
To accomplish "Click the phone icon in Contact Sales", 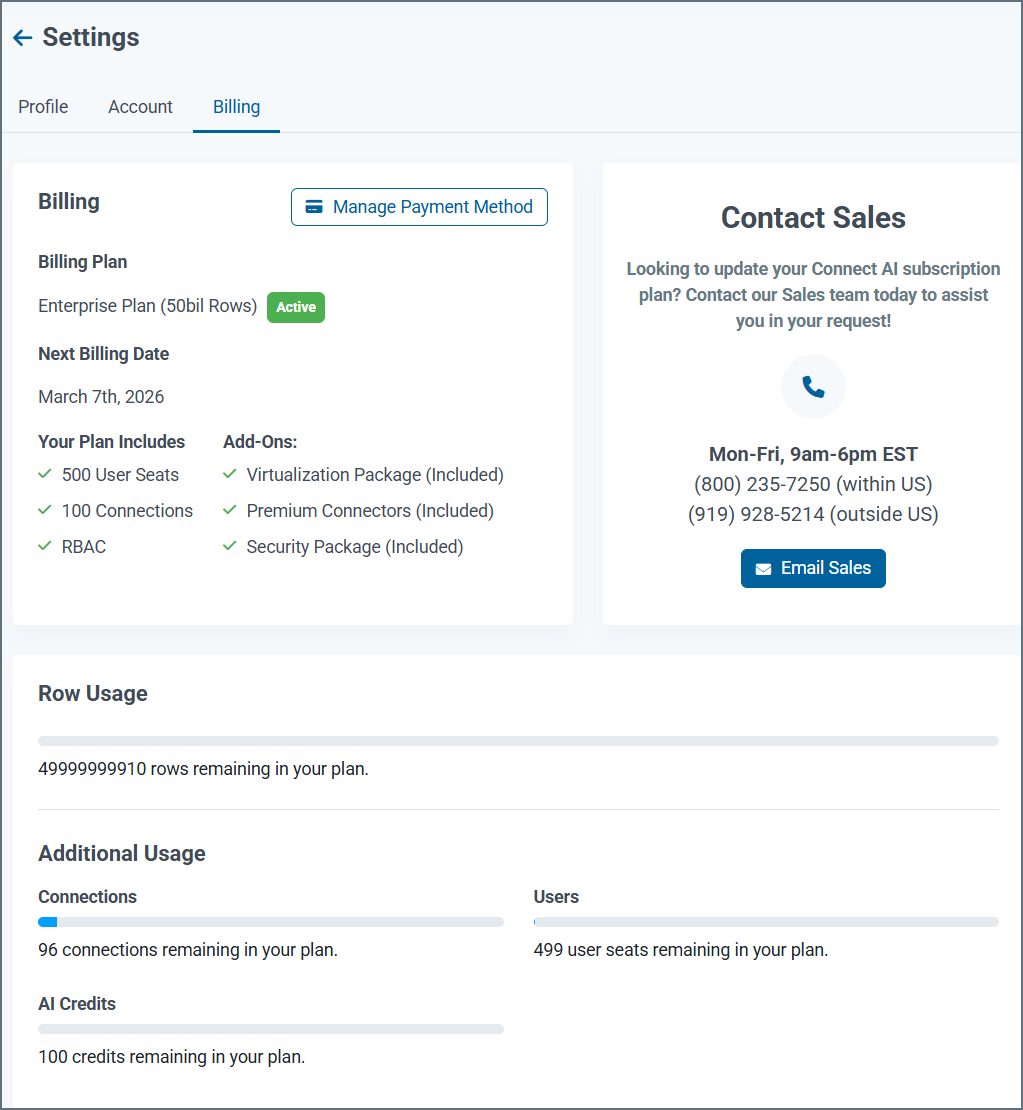I will tap(813, 386).
